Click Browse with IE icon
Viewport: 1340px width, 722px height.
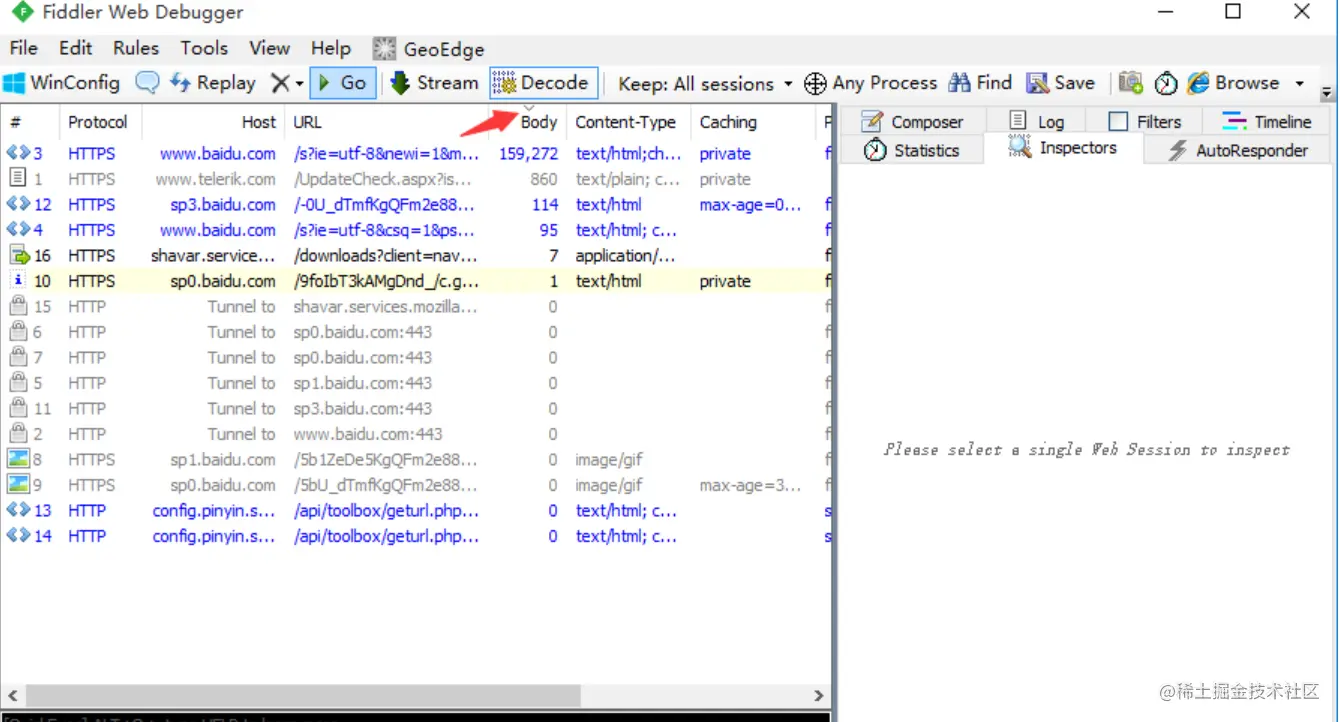[x=1198, y=83]
